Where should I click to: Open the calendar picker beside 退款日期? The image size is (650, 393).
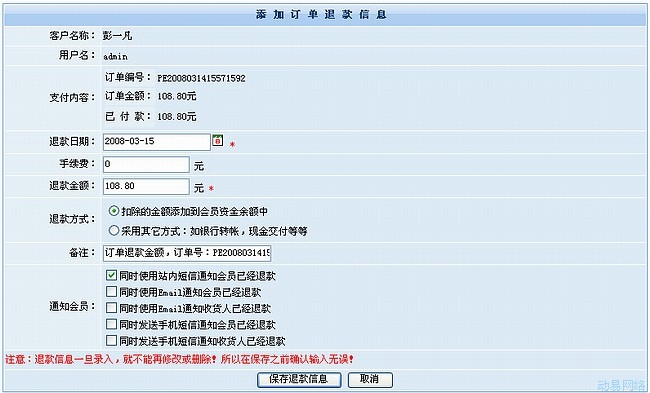tap(218, 140)
